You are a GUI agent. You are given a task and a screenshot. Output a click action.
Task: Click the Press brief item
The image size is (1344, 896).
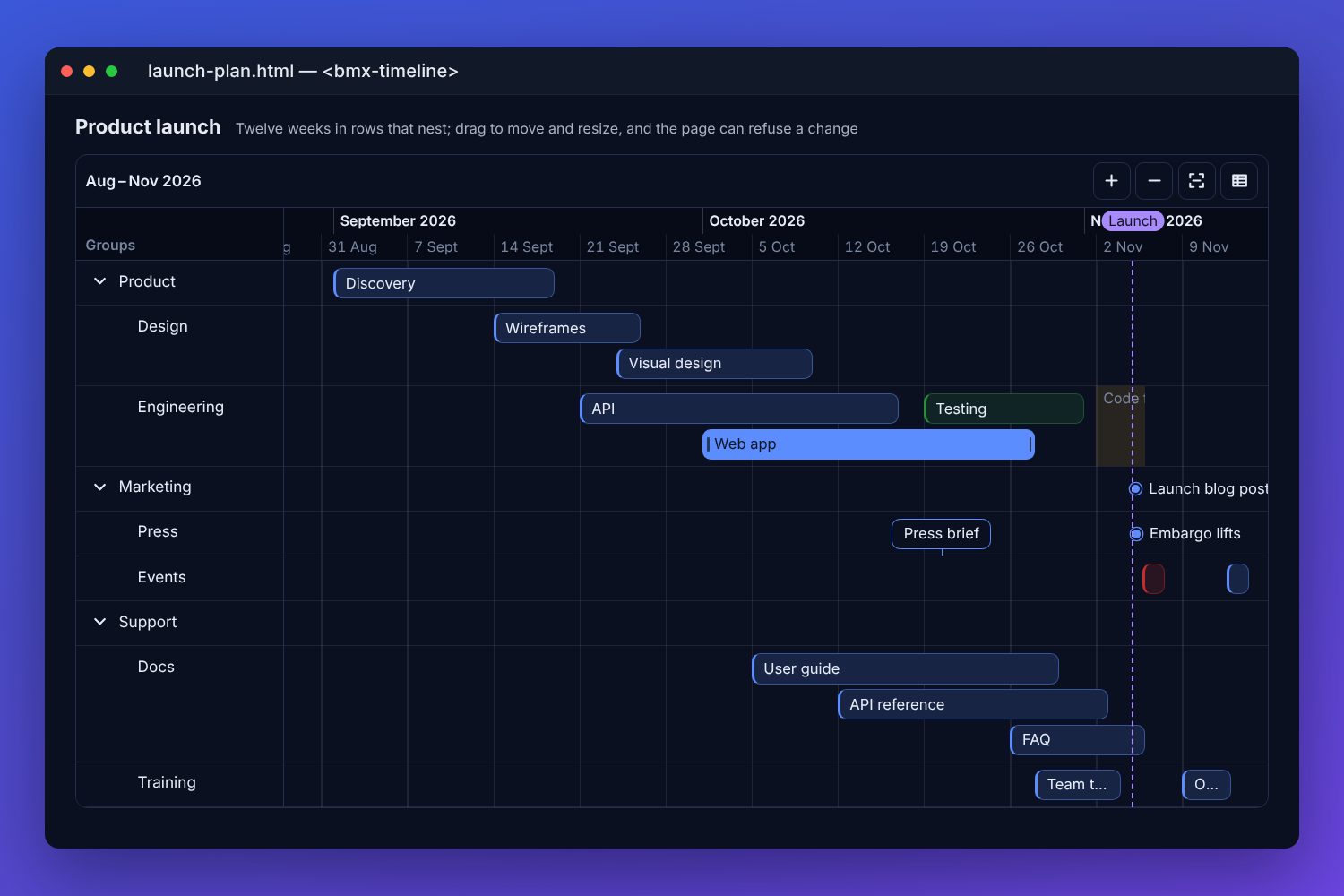[941, 534]
